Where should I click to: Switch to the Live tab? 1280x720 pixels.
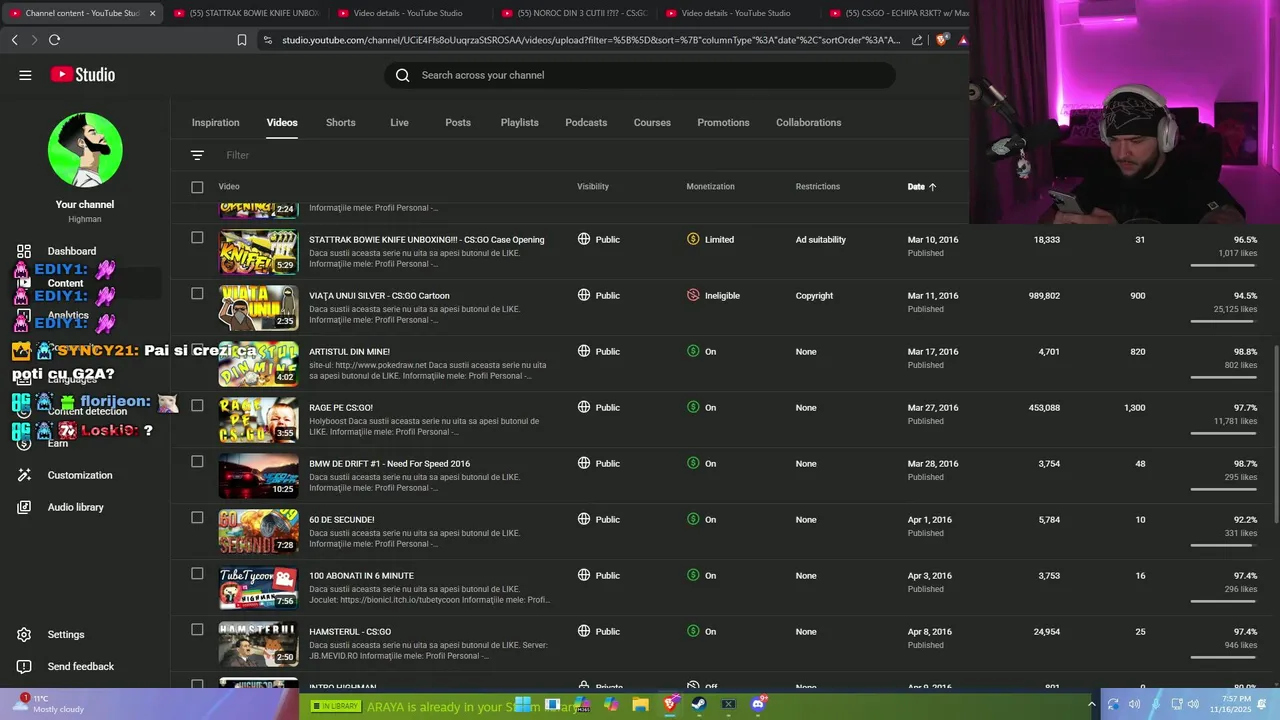coord(399,122)
